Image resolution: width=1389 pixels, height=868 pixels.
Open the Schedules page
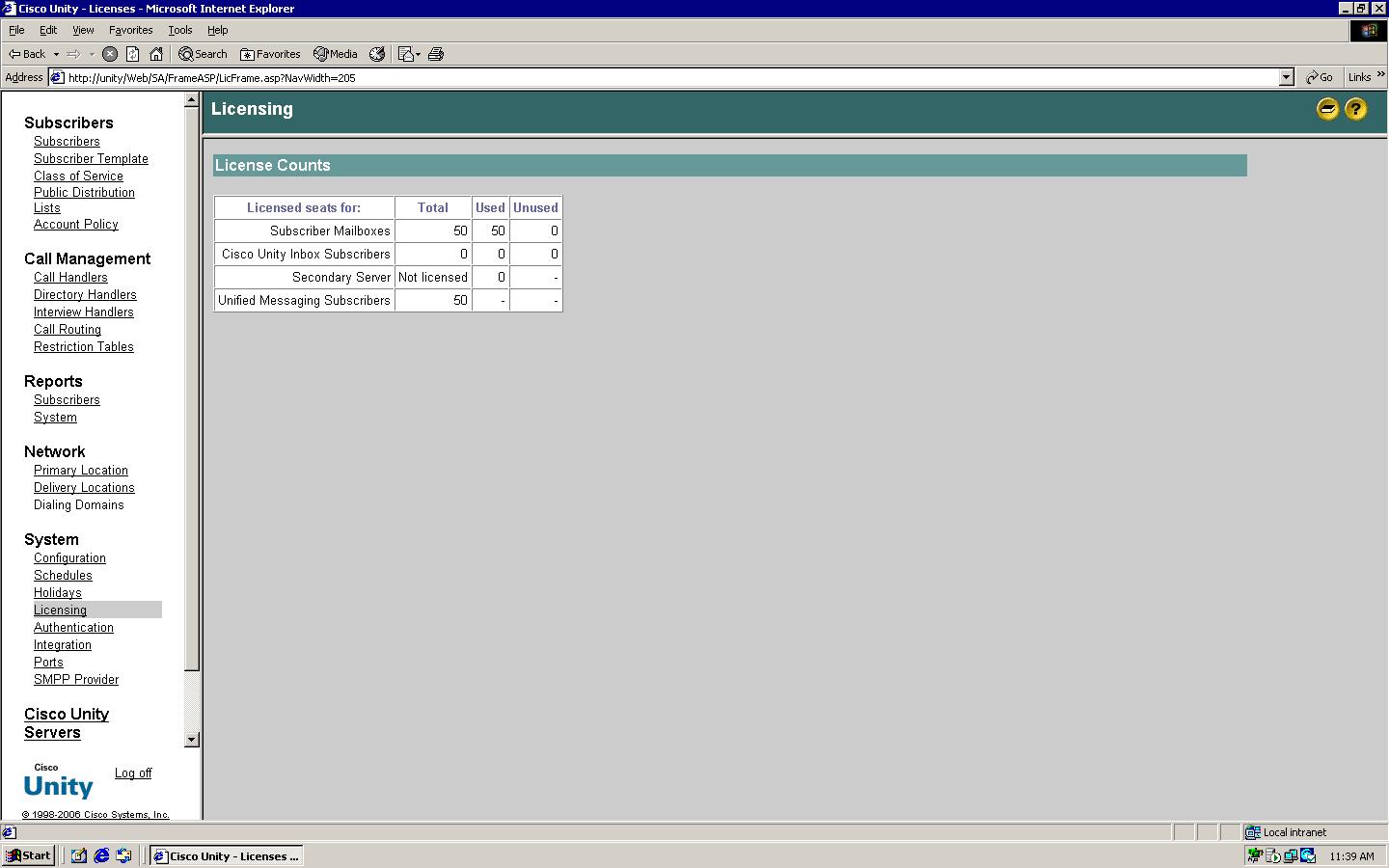63,575
